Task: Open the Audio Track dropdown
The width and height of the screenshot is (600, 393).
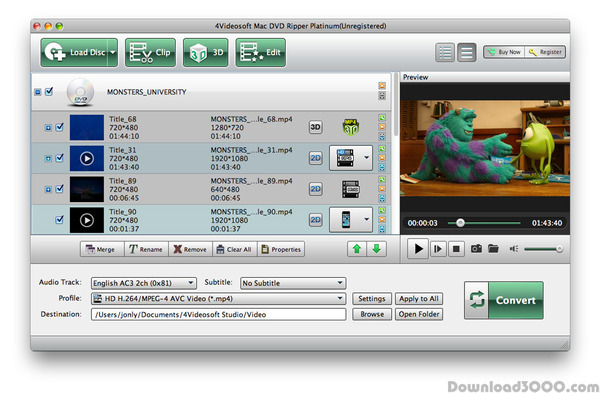Action: [x=144, y=283]
